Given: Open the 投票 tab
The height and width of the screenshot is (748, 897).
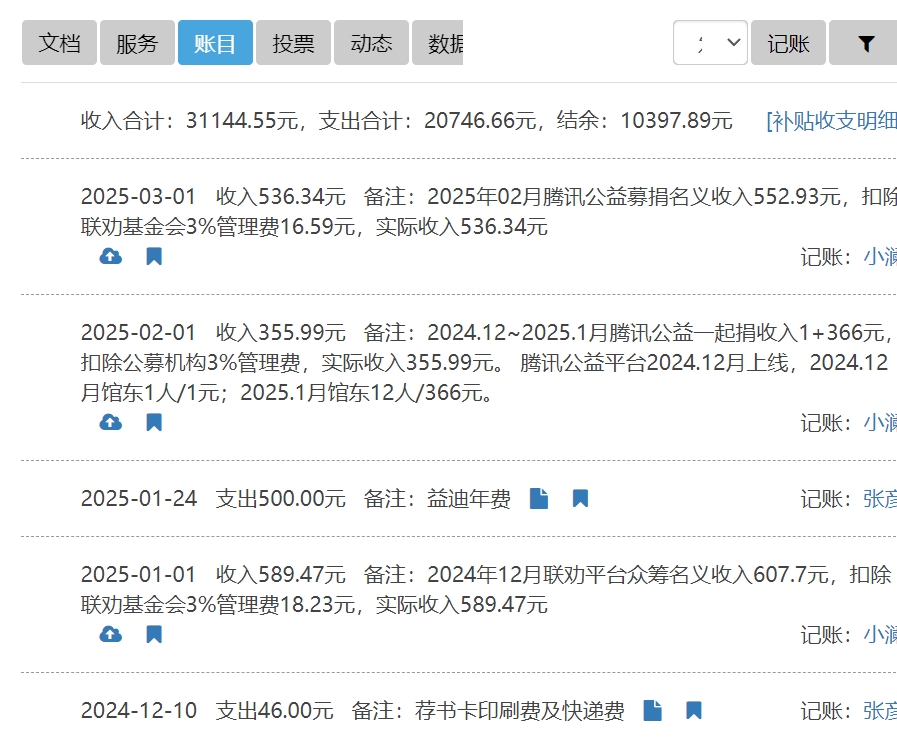Looking at the screenshot, I should coord(293,43).
